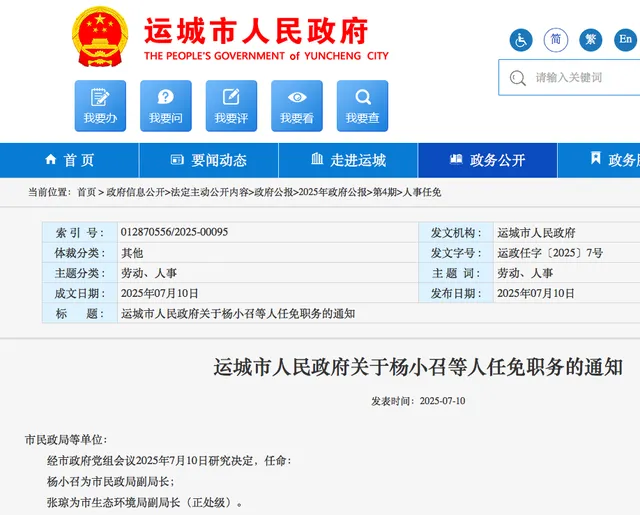
Task: Click the magnifier icon in search box
Action: (x=518, y=78)
